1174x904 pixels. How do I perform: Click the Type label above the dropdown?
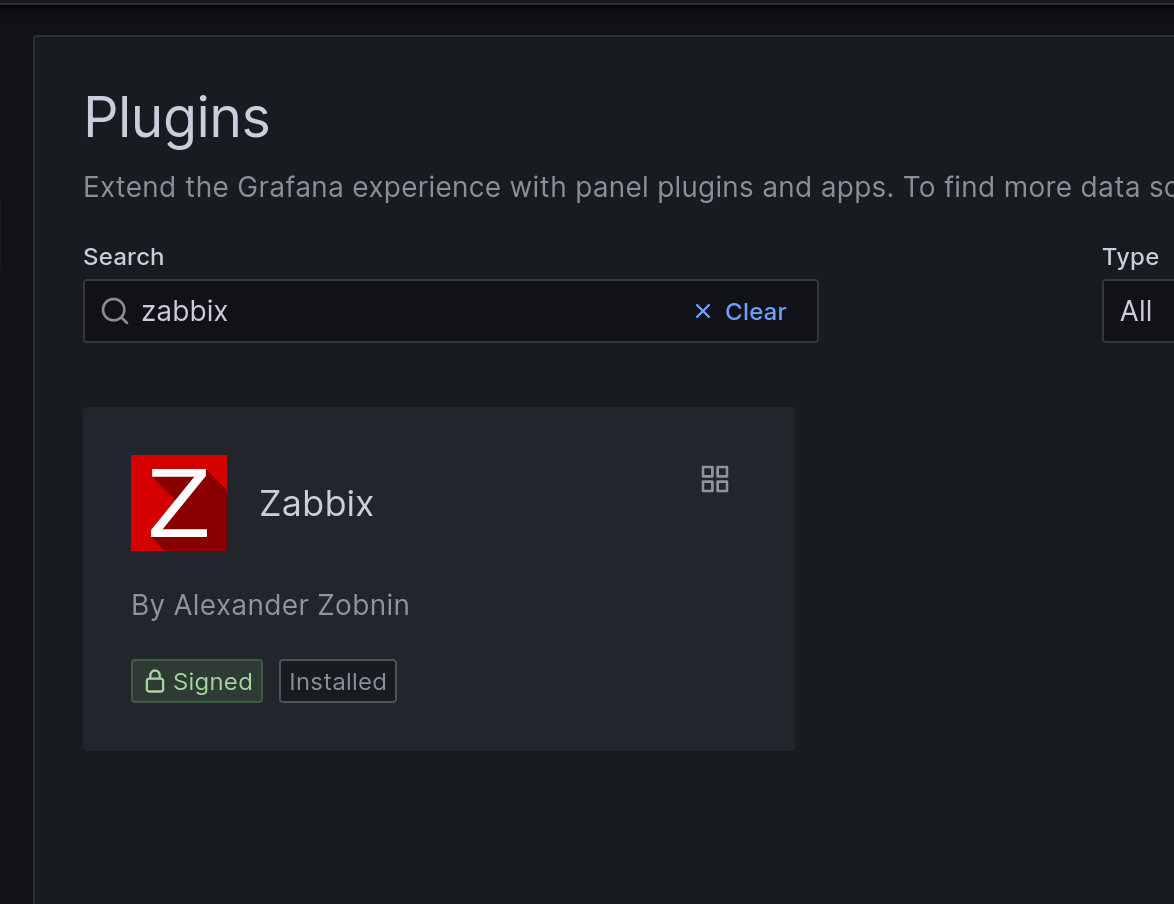(x=1130, y=257)
